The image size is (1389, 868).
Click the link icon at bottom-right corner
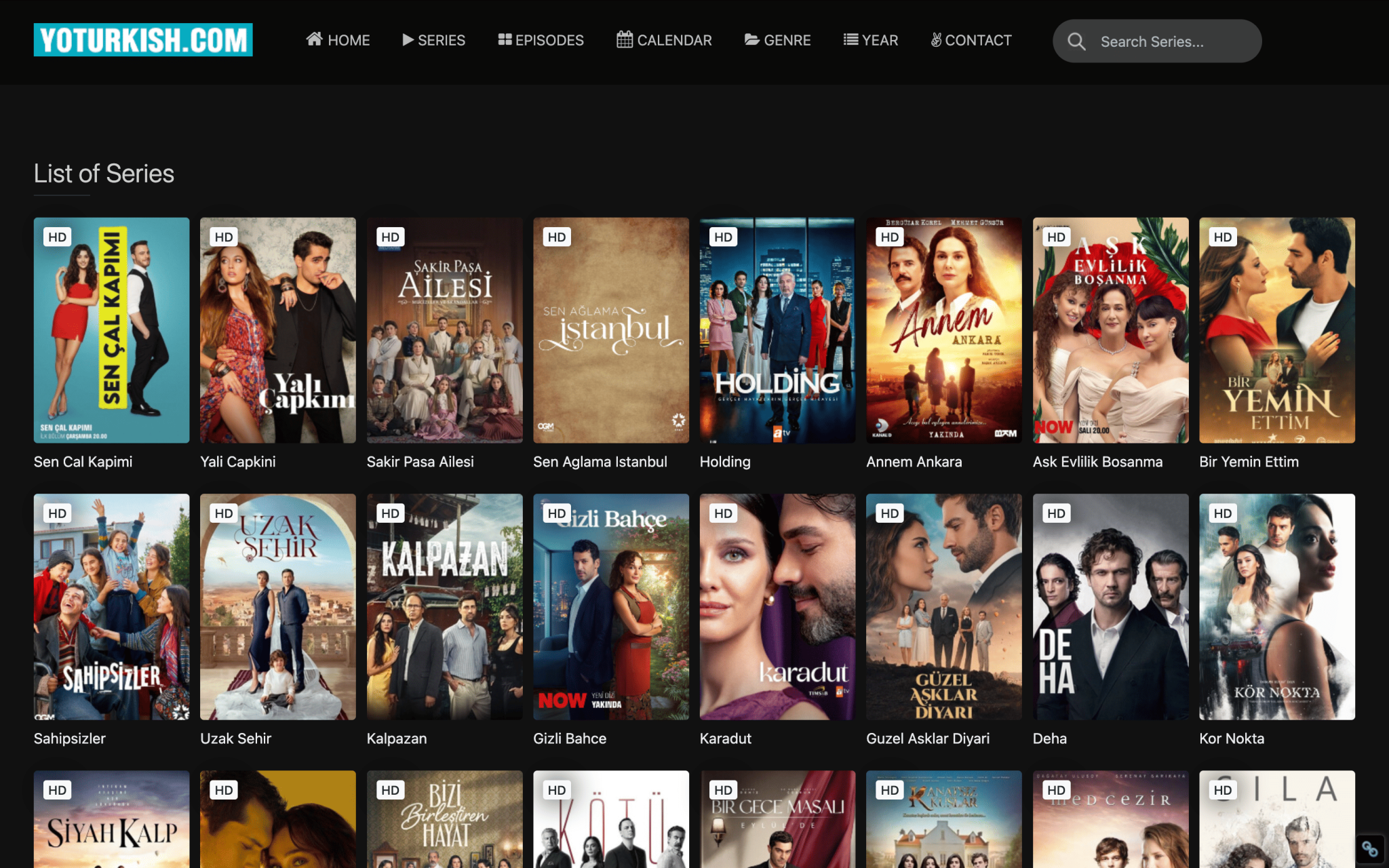tap(1369, 848)
